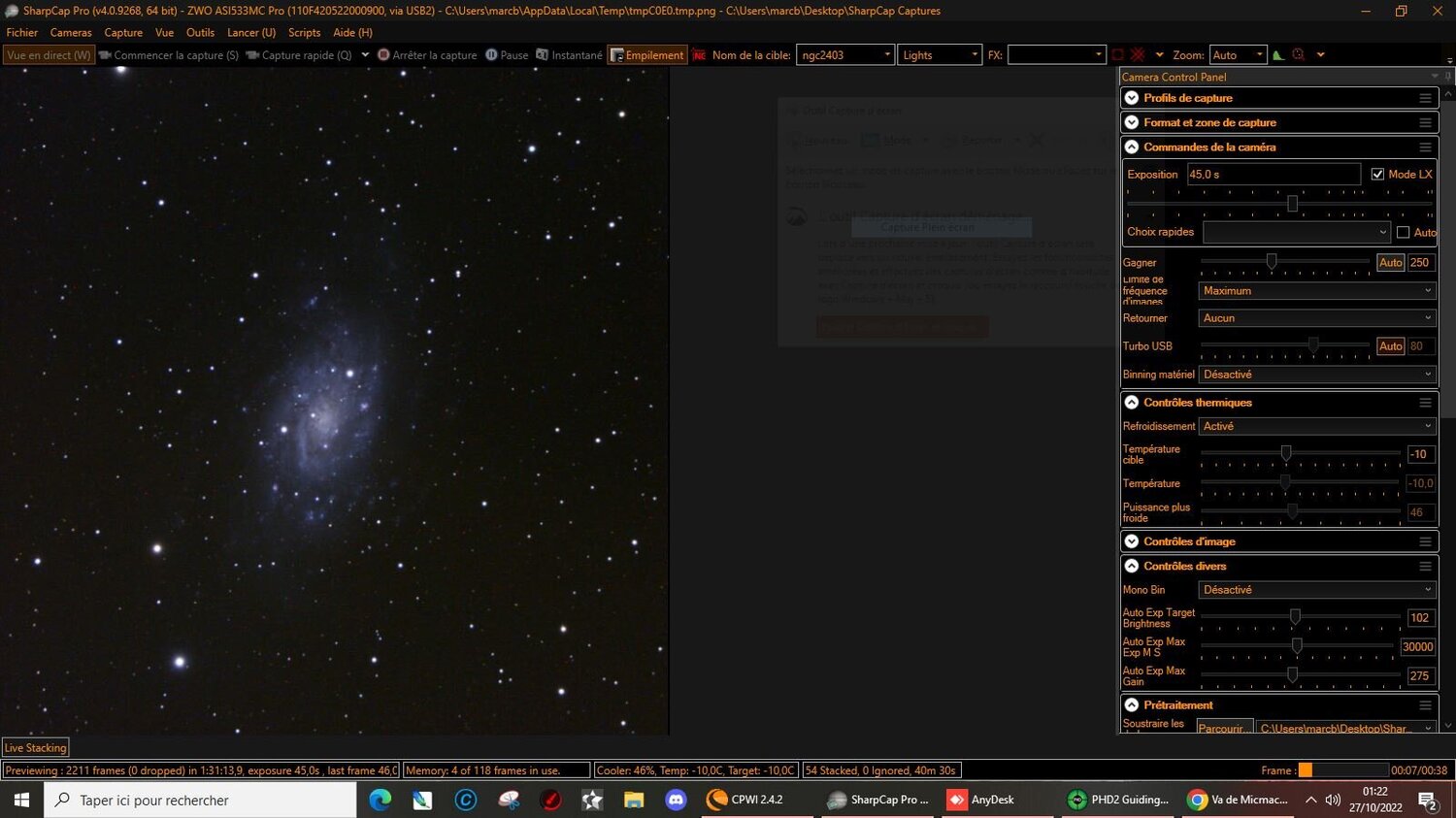Click the Parcourir button under Prétraitement
The width and height of the screenshot is (1456, 818).
click(1224, 727)
